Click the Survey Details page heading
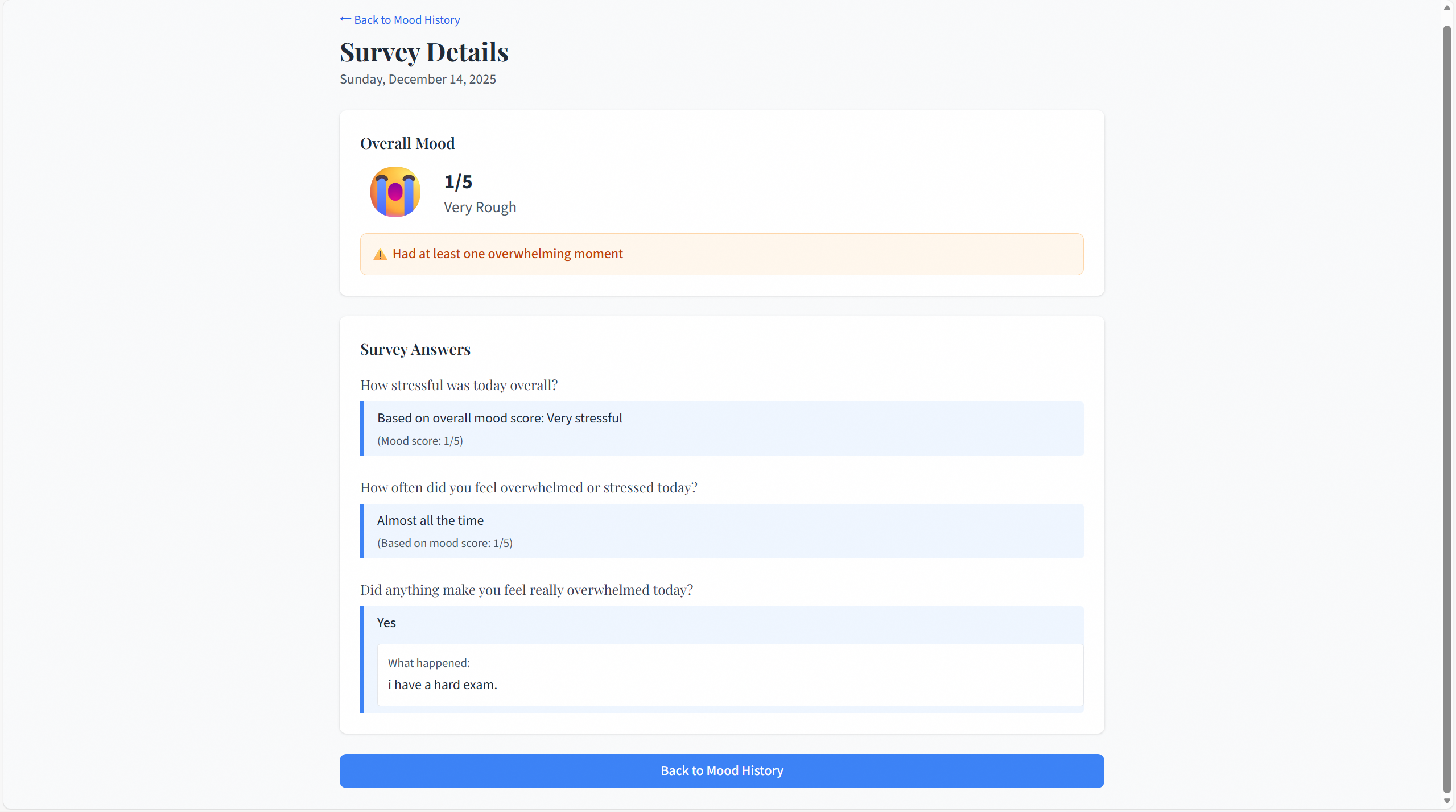Screen dimensions: 1456x812 (x=424, y=52)
